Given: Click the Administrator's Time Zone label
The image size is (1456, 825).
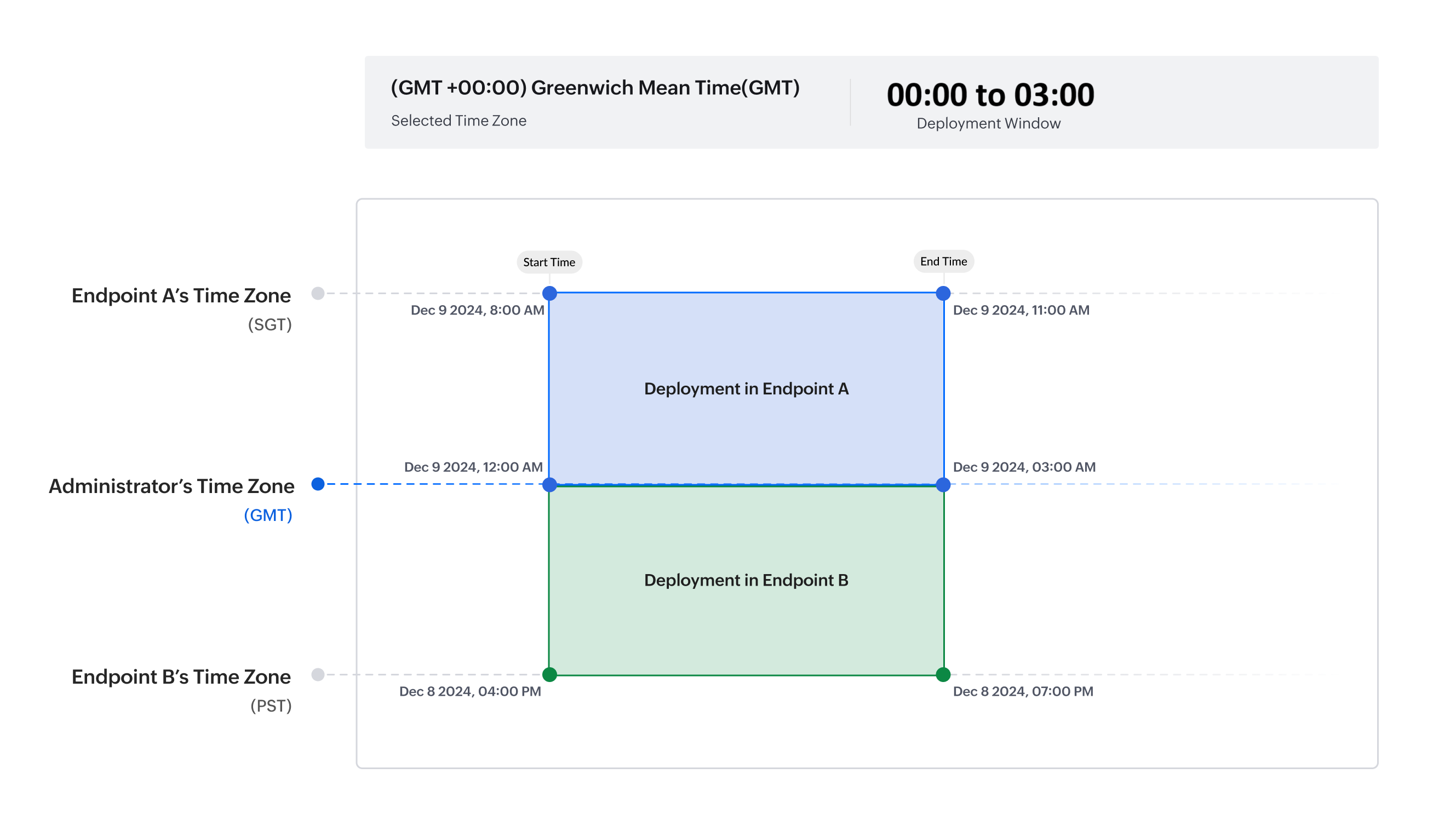Looking at the screenshot, I should tap(171, 486).
